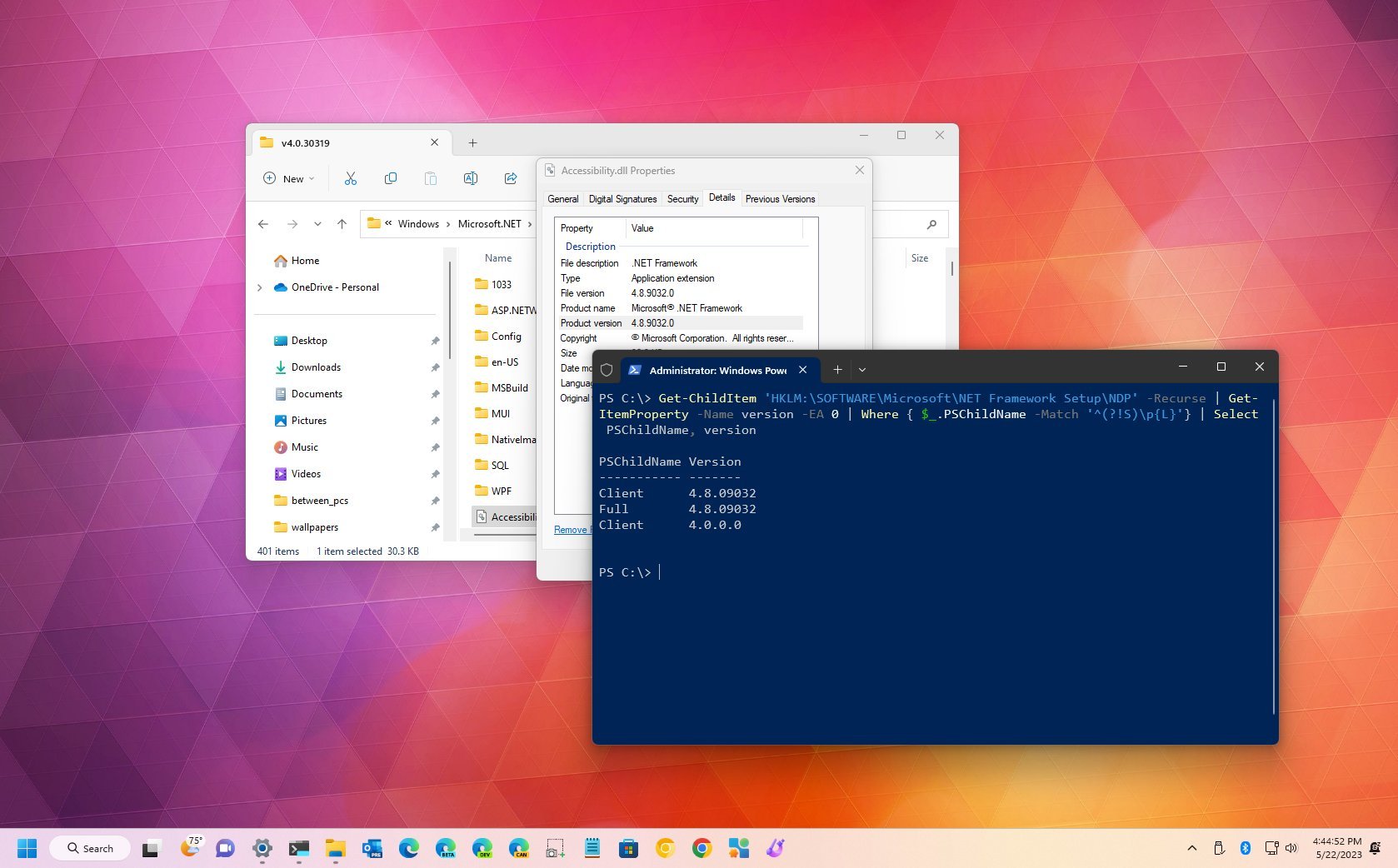Viewport: 1398px width, 868px height.
Task: Open Outlook Preview from the taskbar
Action: click(x=372, y=848)
